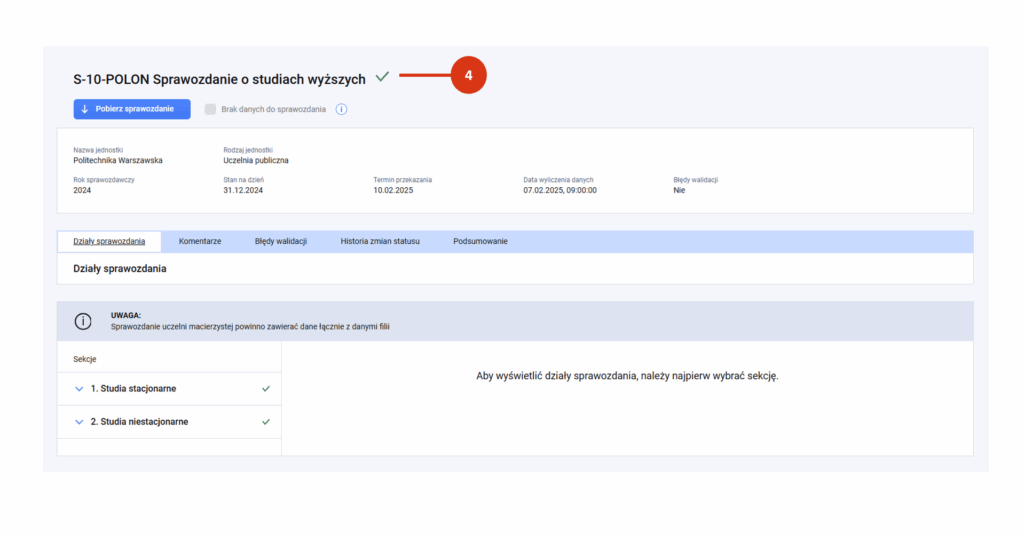The image size is (1024, 535).
Task: Expand the Studia niestacjonarne section chevron
Action: pyautogui.click(x=79, y=422)
